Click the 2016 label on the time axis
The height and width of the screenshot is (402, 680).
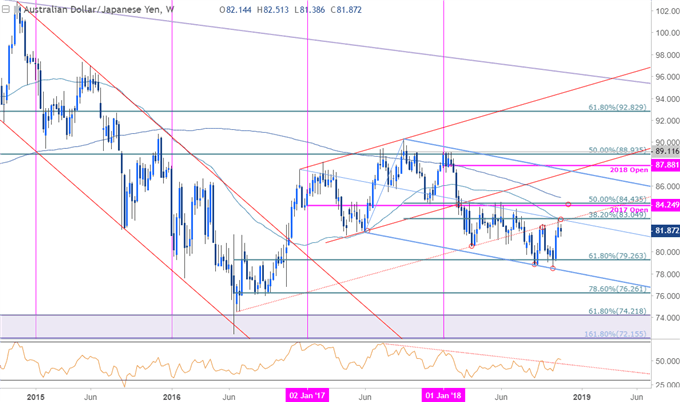(x=172, y=396)
